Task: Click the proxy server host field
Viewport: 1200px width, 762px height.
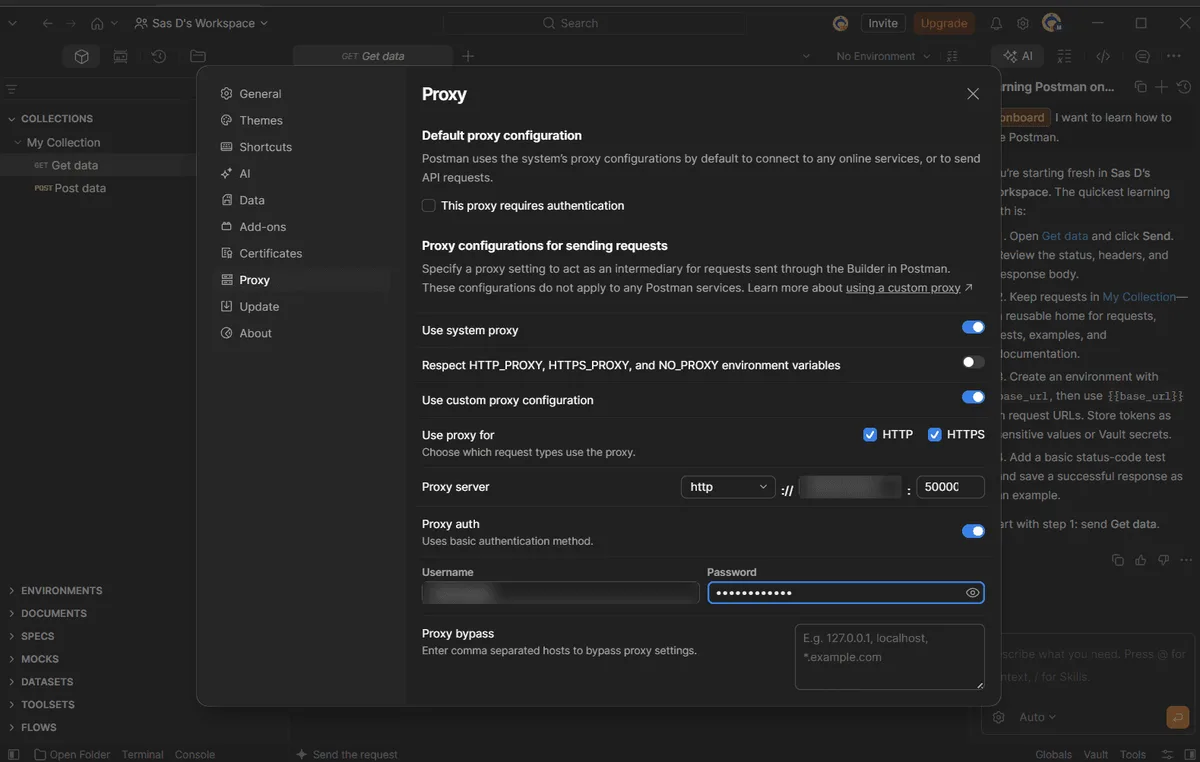Action: (x=852, y=487)
